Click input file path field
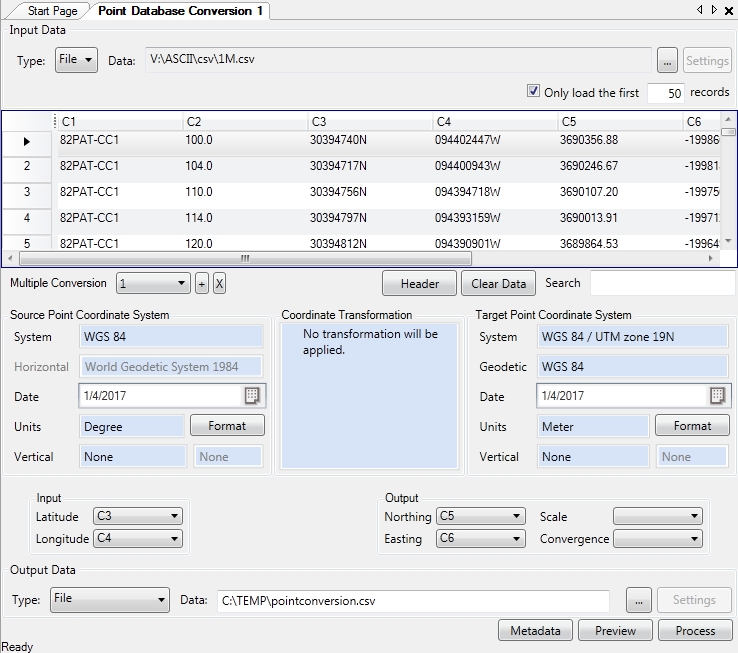This screenshot has height=653, width=738. point(398,60)
